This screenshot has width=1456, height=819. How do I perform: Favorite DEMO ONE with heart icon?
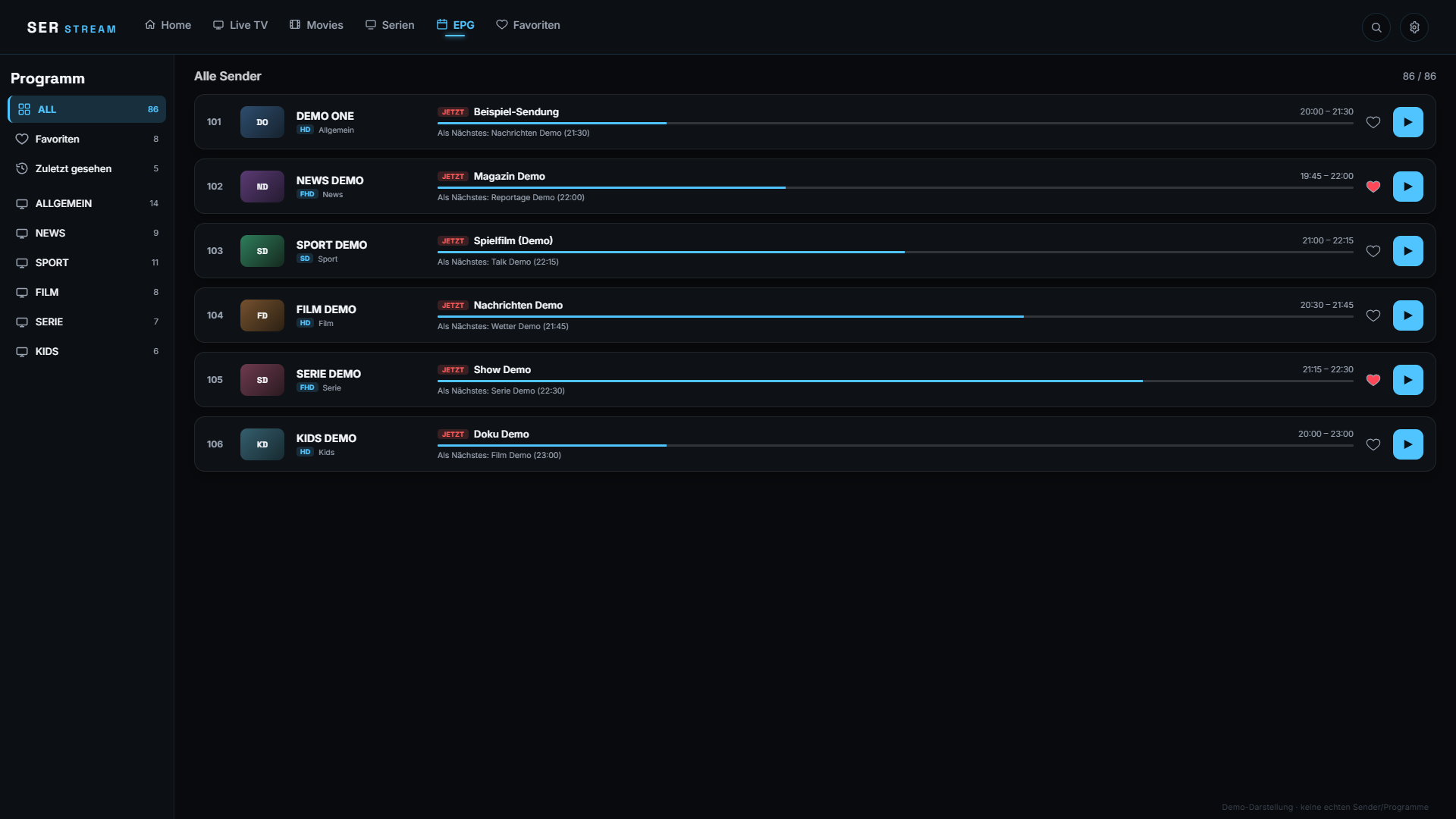[x=1373, y=122]
